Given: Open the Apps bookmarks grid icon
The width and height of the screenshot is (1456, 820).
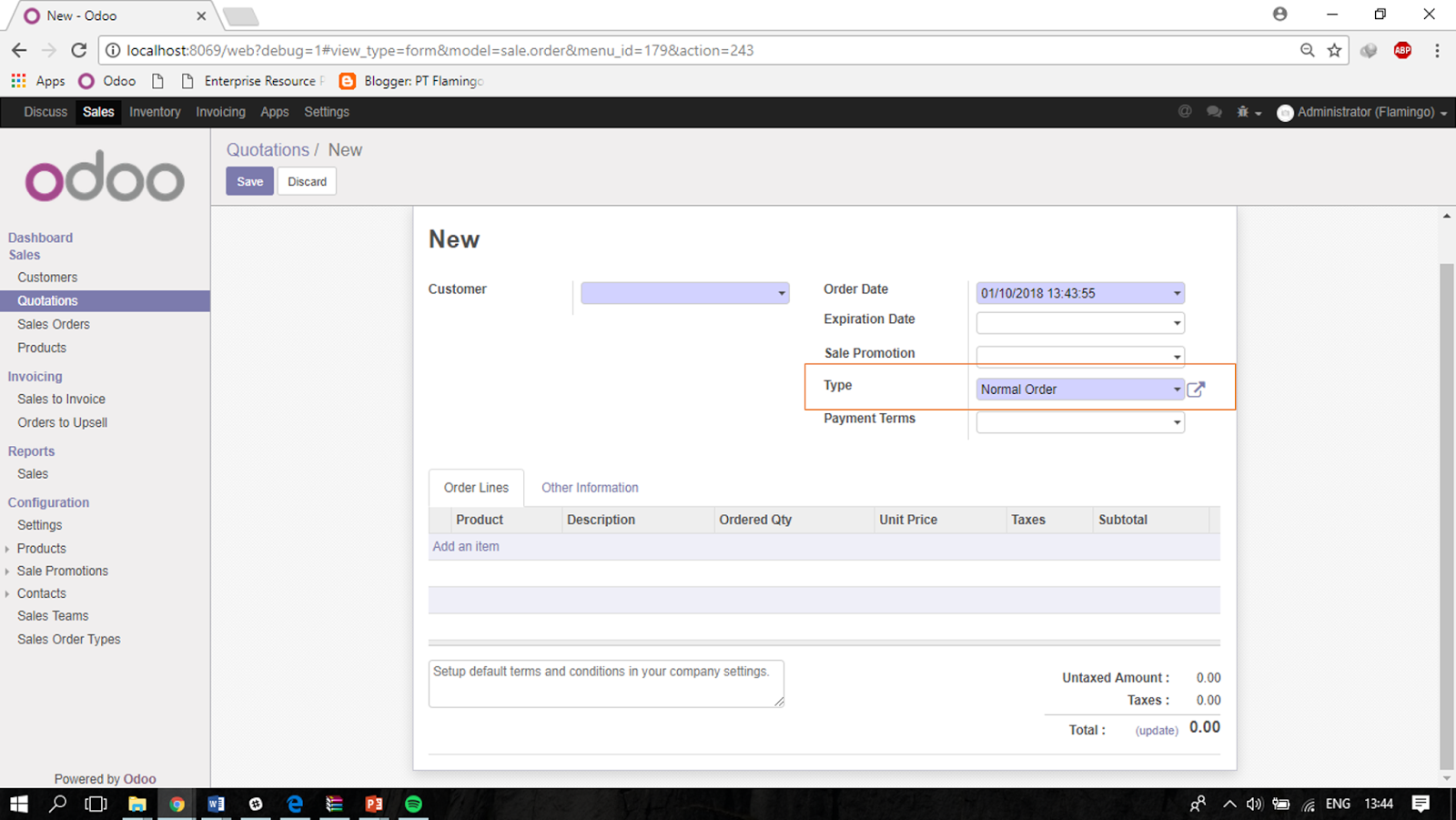Looking at the screenshot, I should pos(18,81).
